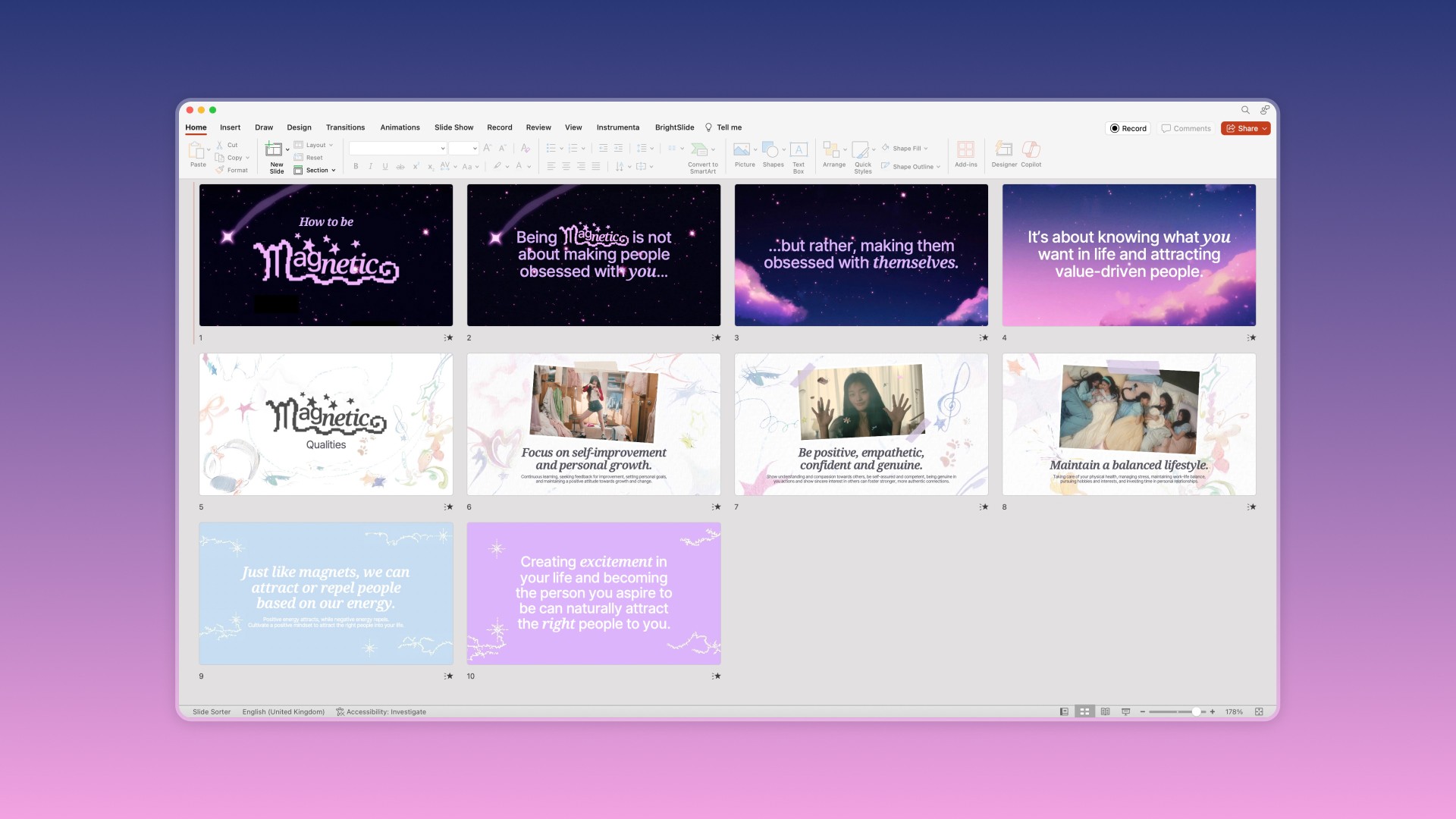The width and height of the screenshot is (1456, 819).
Task: Expand the Section dropdown
Action: (x=318, y=171)
